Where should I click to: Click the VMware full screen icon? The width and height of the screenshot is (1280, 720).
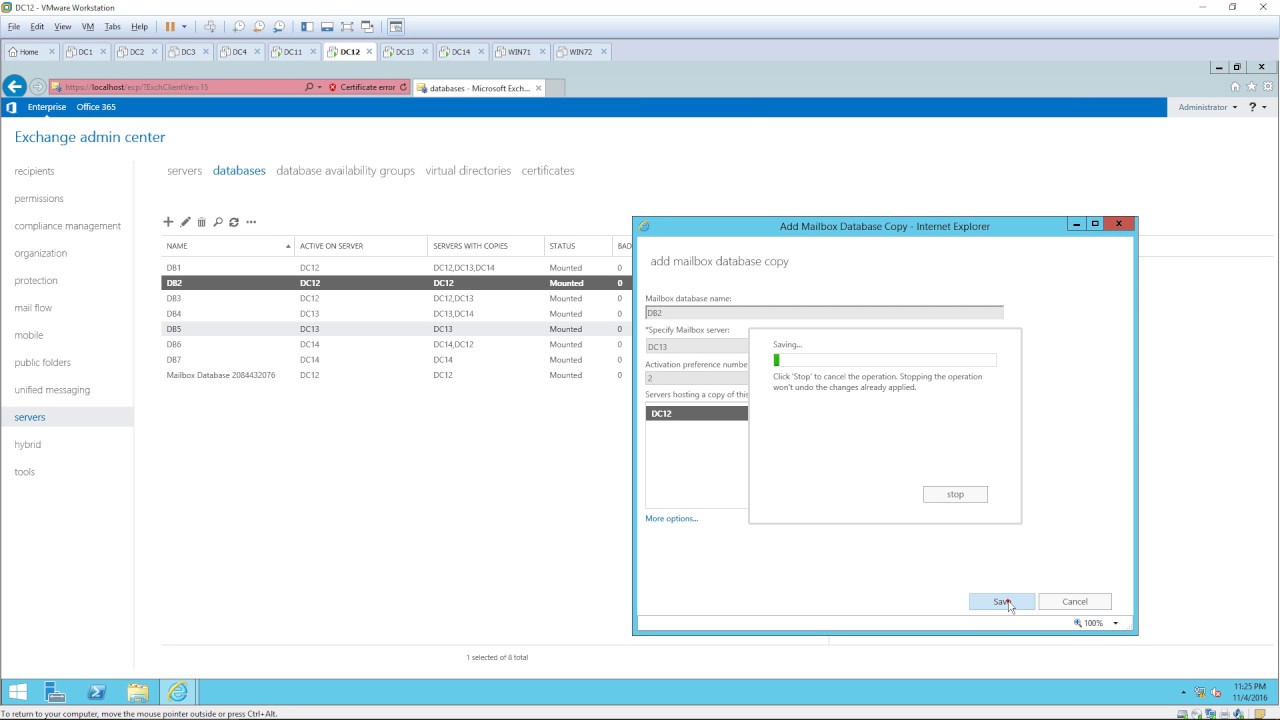347,26
